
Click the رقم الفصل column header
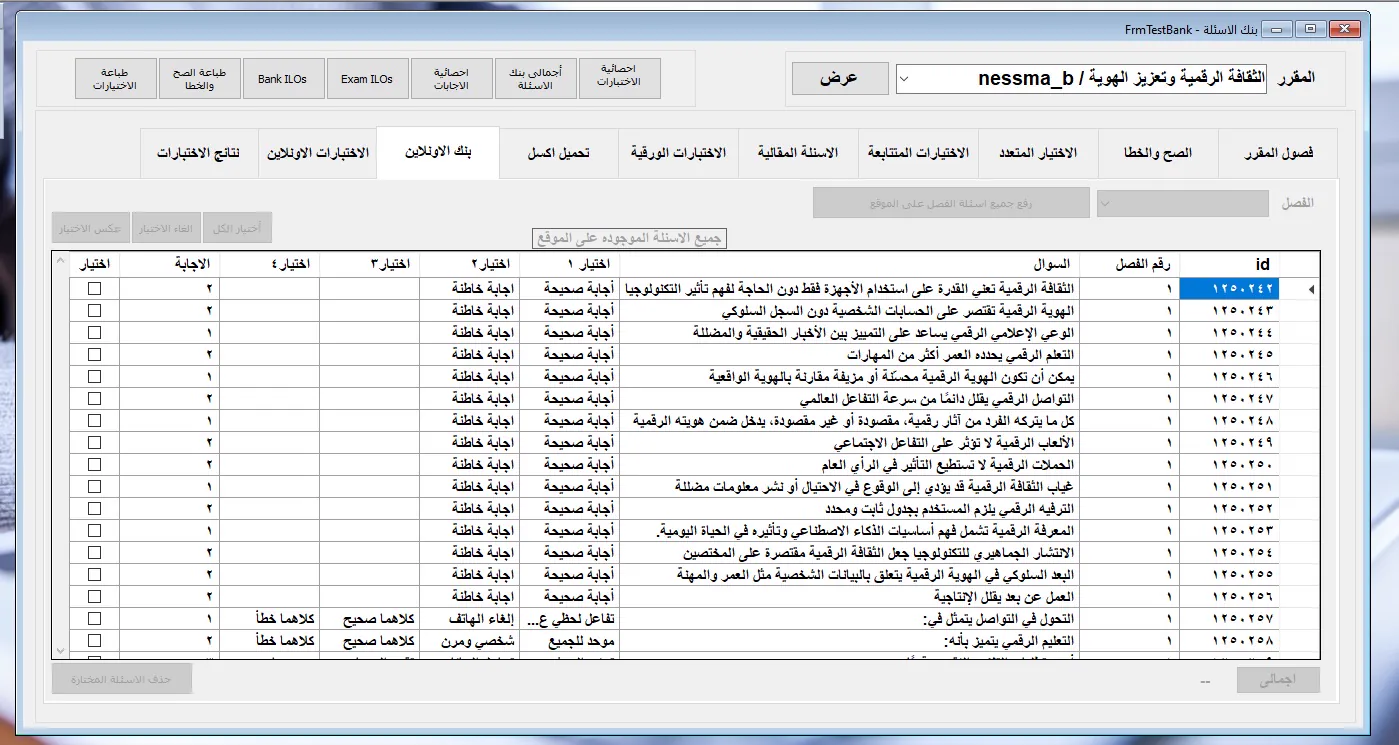pos(1129,264)
